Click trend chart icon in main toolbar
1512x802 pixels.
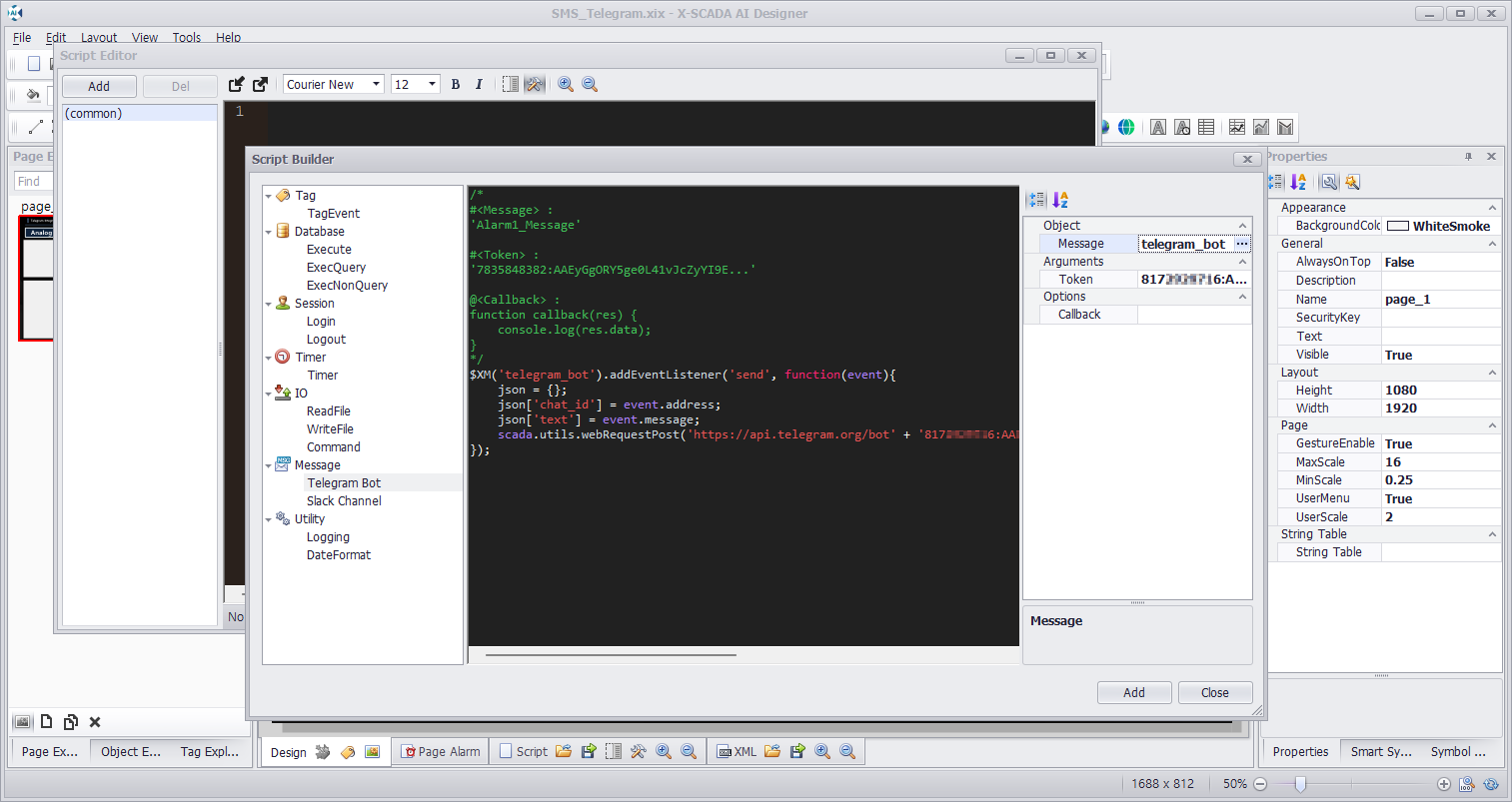(x=1237, y=127)
